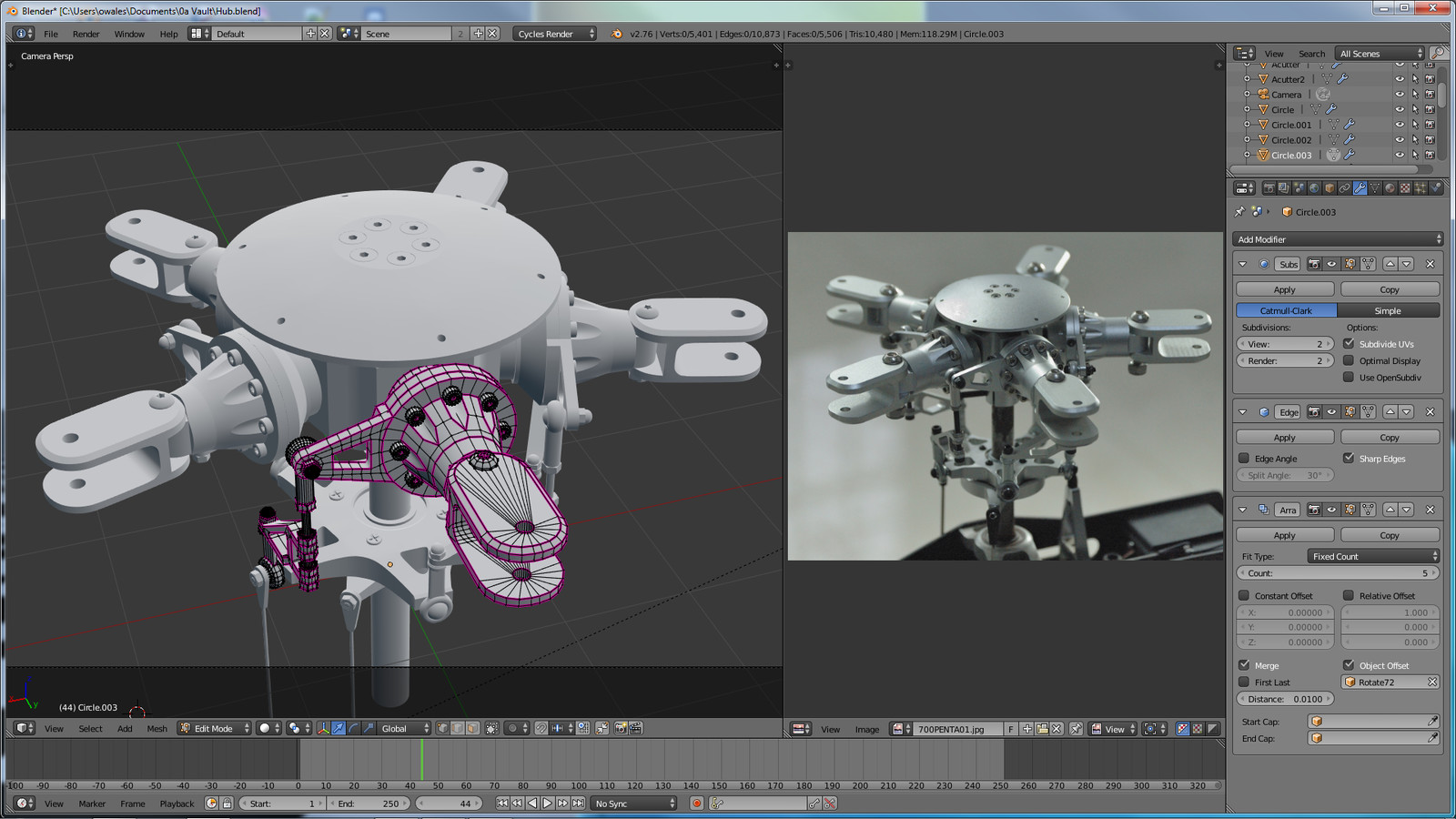1456x819 pixels.
Task: Toggle the Sharp Edges checkbox
Action: tap(1349, 459)
